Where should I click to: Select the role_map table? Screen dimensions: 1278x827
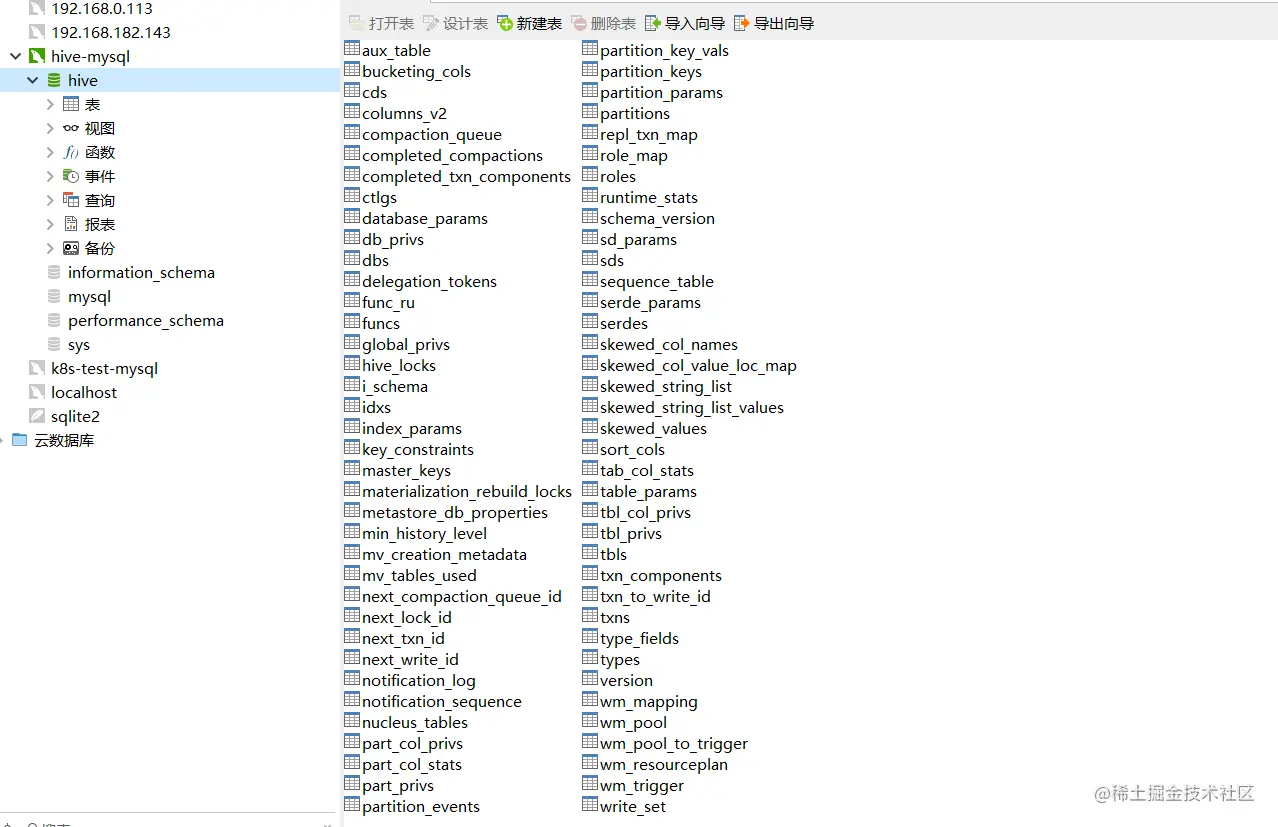pos(634,155)
